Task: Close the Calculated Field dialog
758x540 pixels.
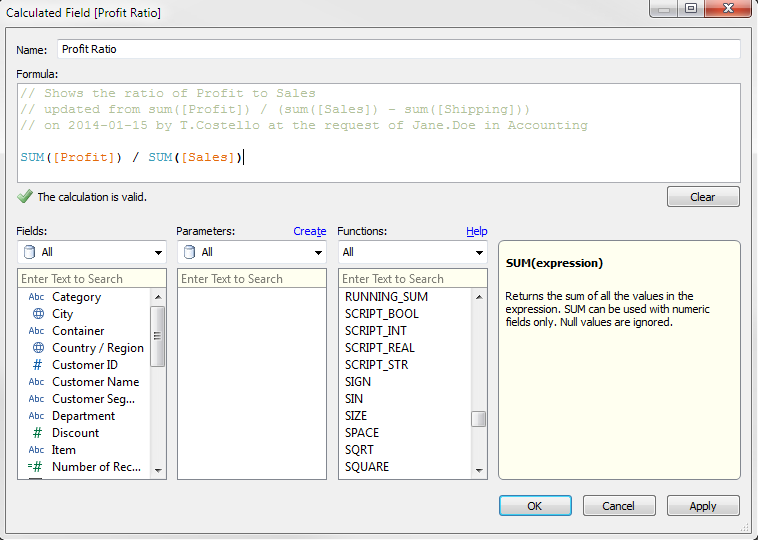Action: [x=729, y=8]
